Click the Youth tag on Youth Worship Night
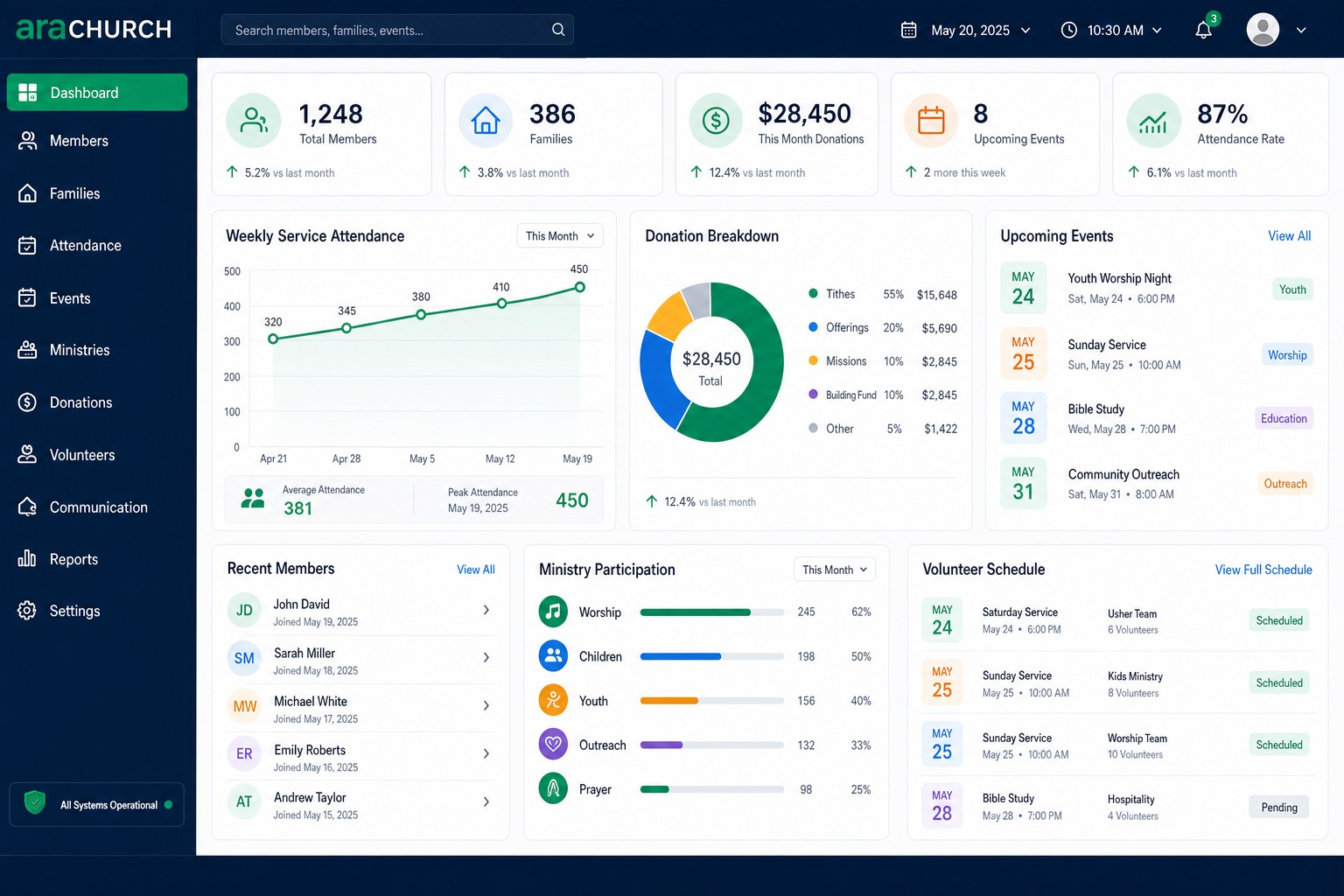The height and width of the screenshot is (896, 1344). tap(1292, 290)
